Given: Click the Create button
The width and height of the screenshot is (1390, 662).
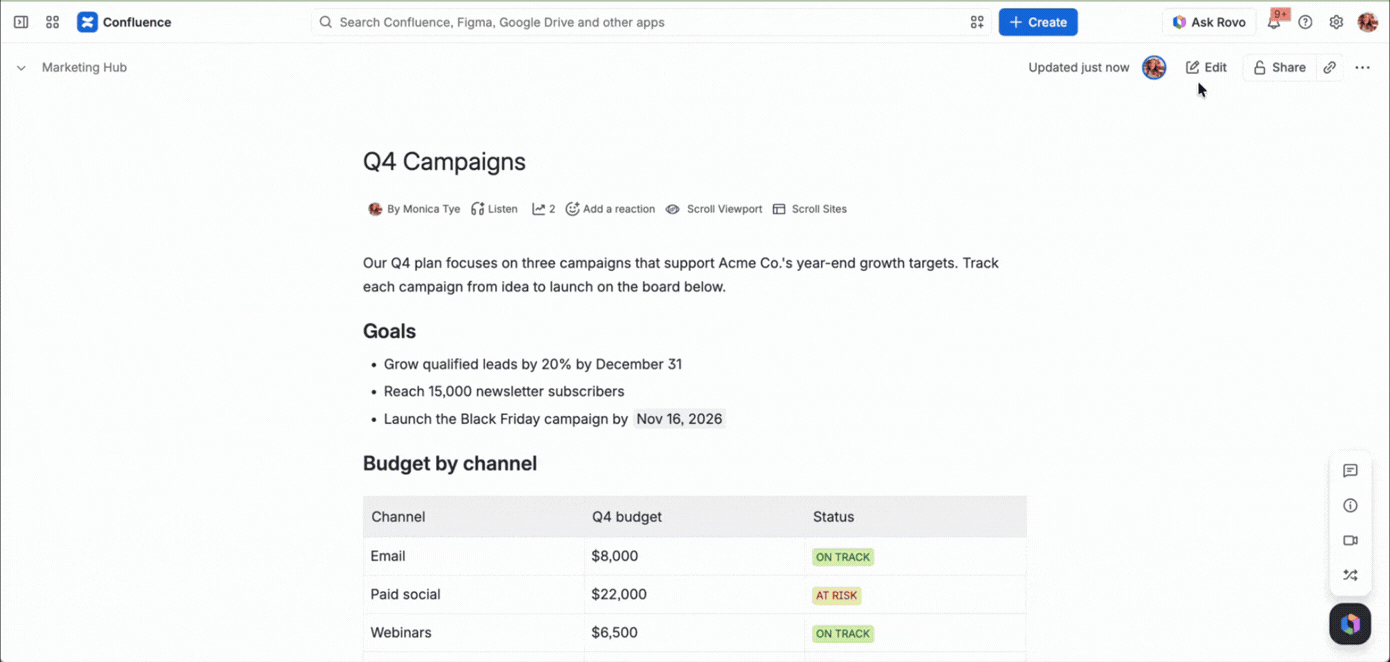Looking at the screenshot, I should pos(1038,22).
